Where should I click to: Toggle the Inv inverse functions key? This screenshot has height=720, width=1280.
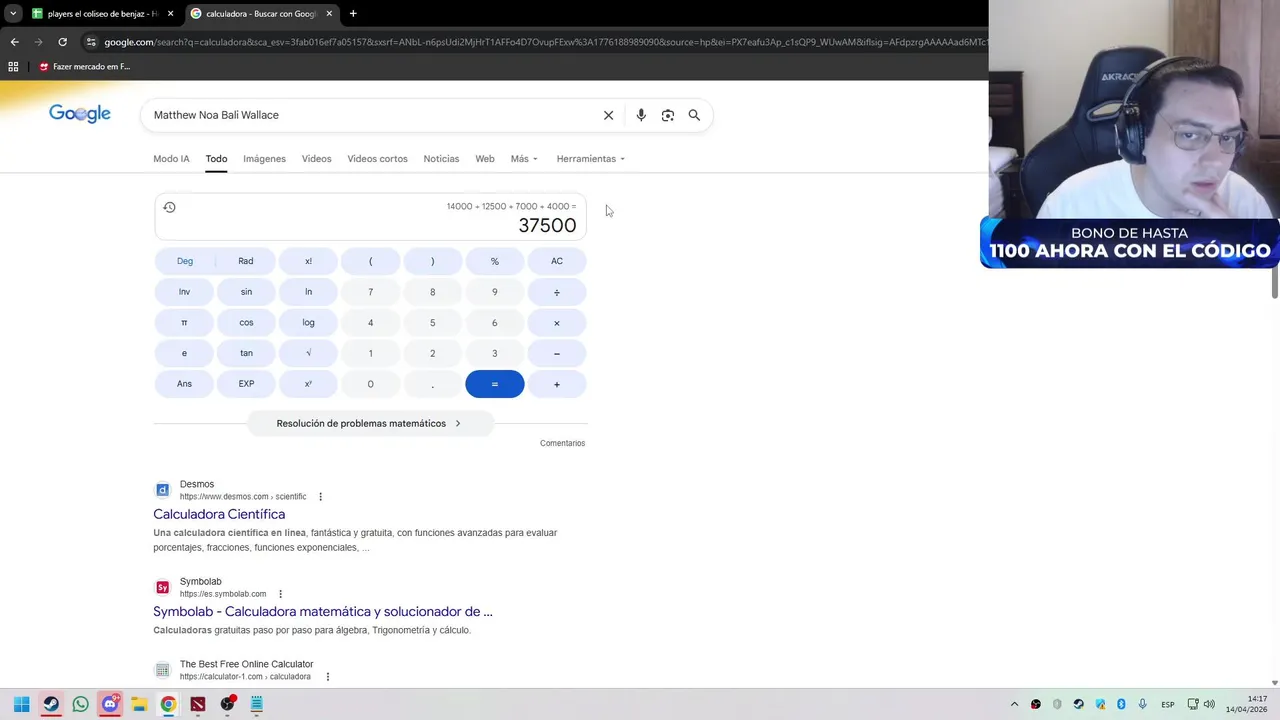(184, 292)
